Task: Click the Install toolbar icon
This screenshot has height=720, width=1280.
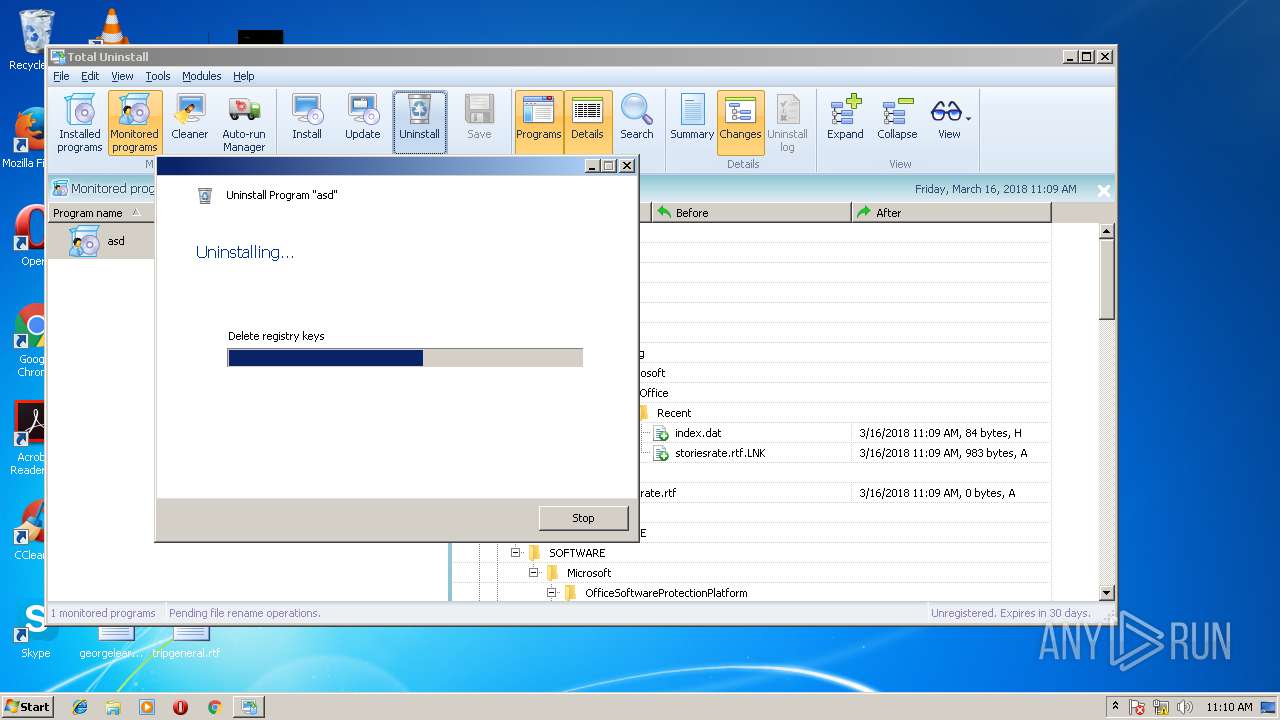Action: [x=307, y=118]
